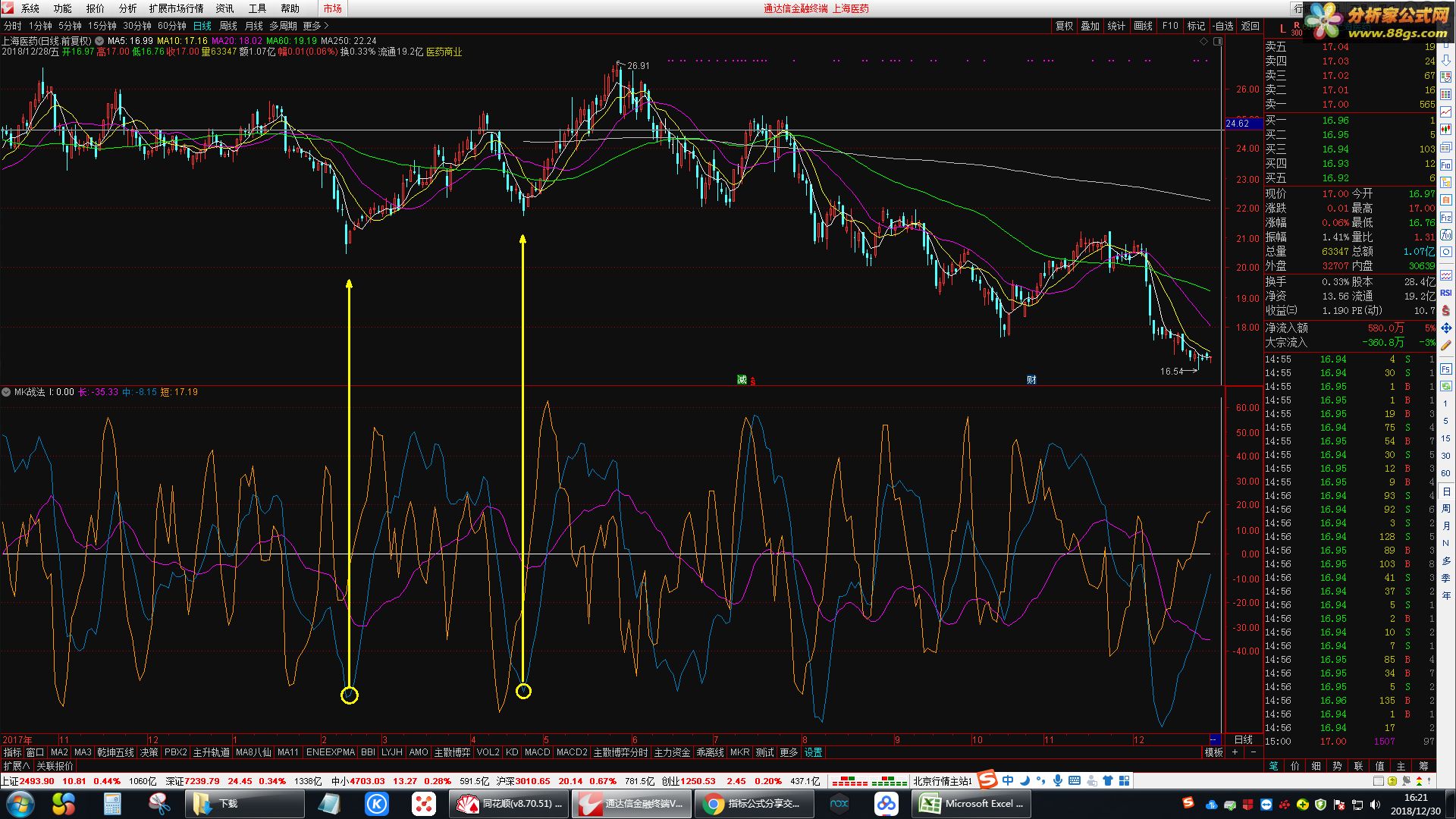Screen dimensions: 1456x819
Task: Expand the MK战法 indicator settings arrow
Action: click(6, 392)
